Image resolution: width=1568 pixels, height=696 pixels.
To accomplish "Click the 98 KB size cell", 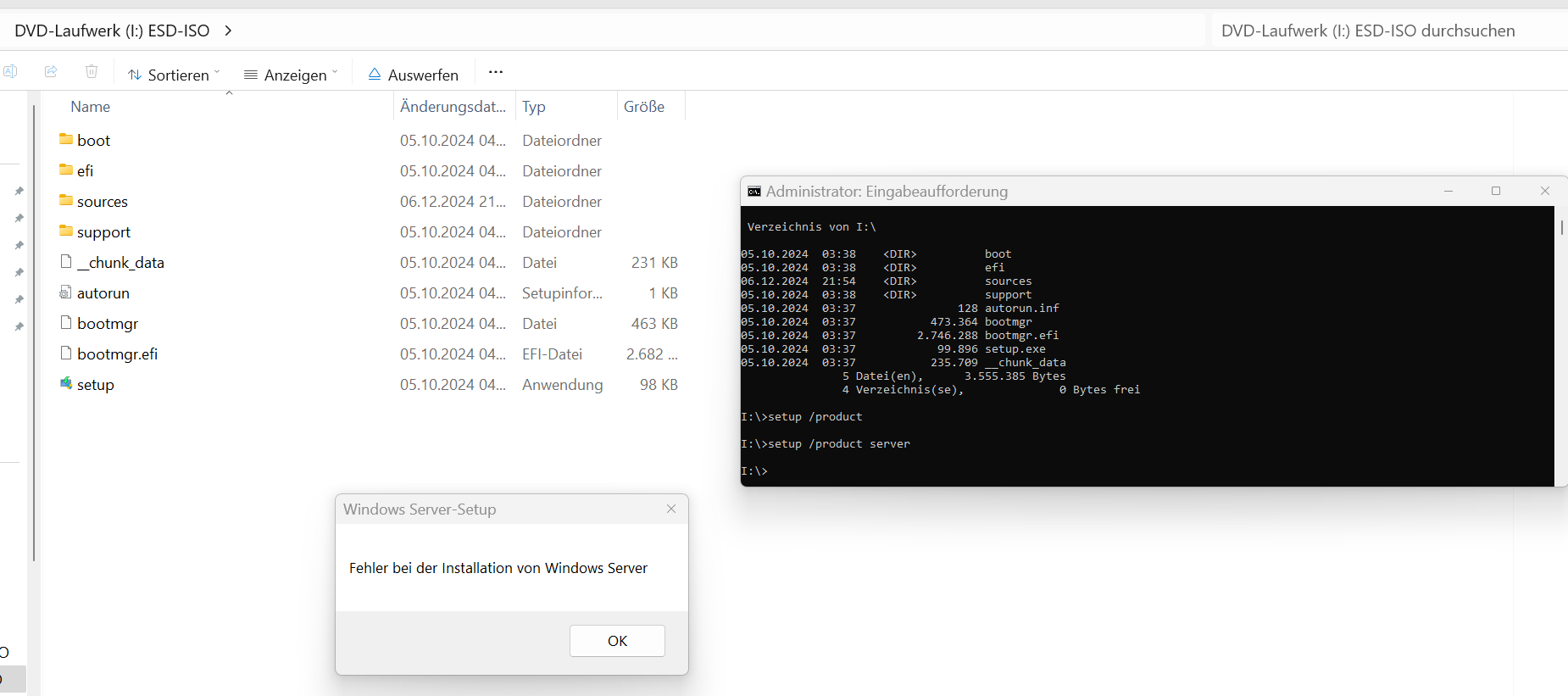I will tap(659, 385).
